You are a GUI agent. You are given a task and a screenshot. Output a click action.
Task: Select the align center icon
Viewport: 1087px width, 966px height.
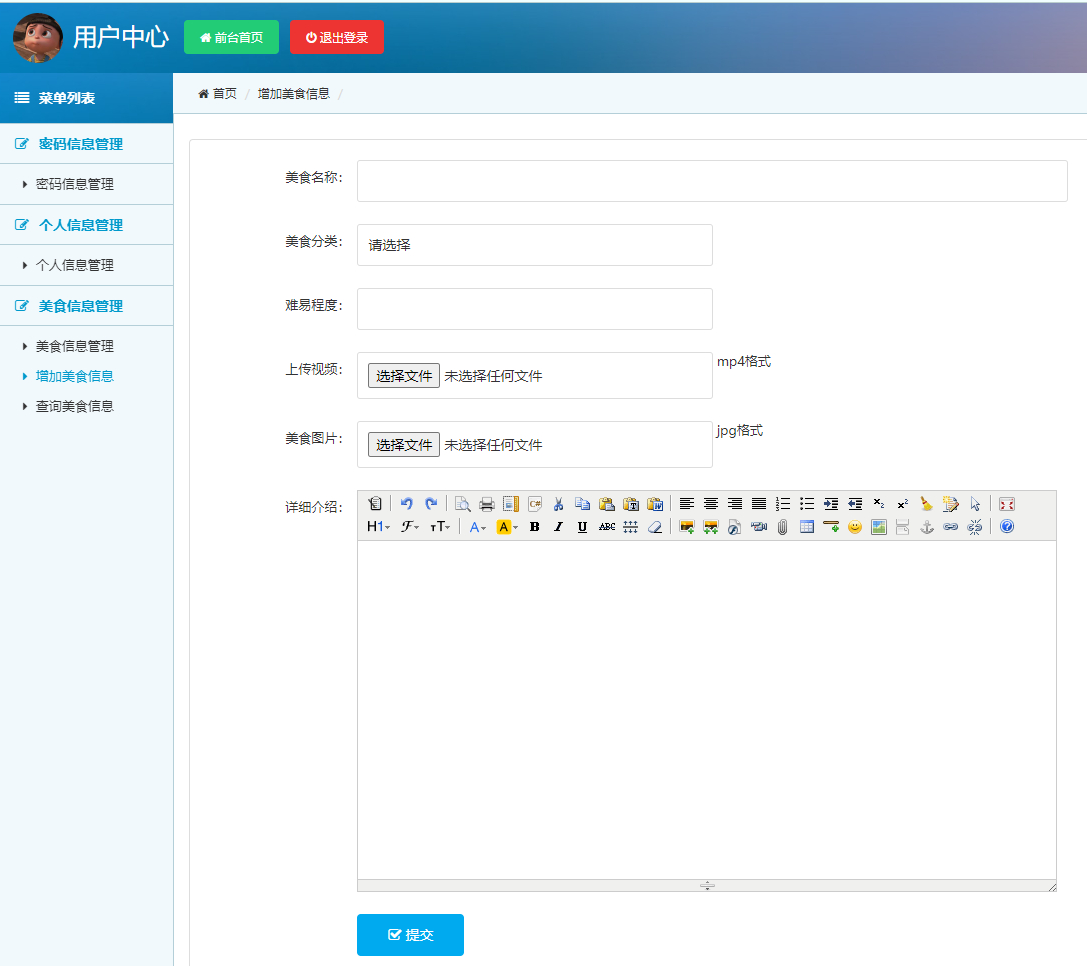[709, 504]
